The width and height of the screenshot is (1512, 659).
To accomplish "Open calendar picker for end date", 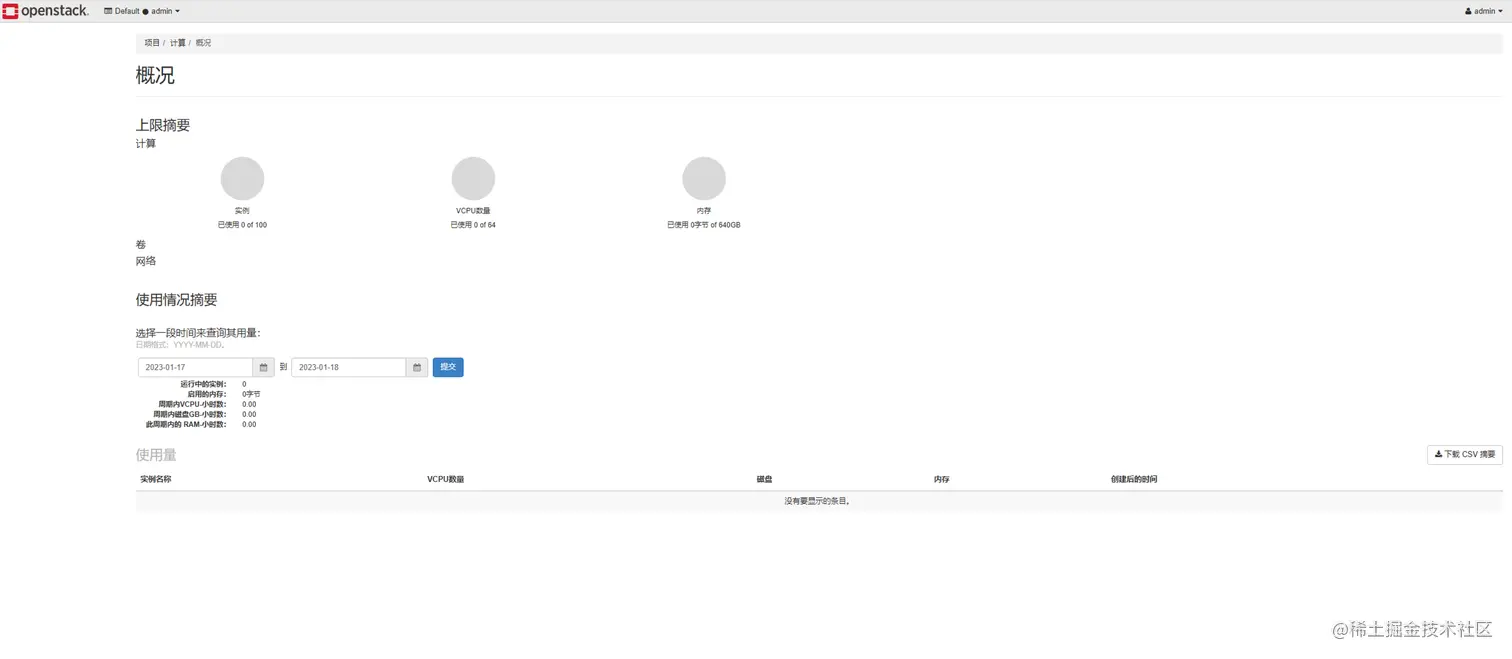I will click(x=417, y=367).
